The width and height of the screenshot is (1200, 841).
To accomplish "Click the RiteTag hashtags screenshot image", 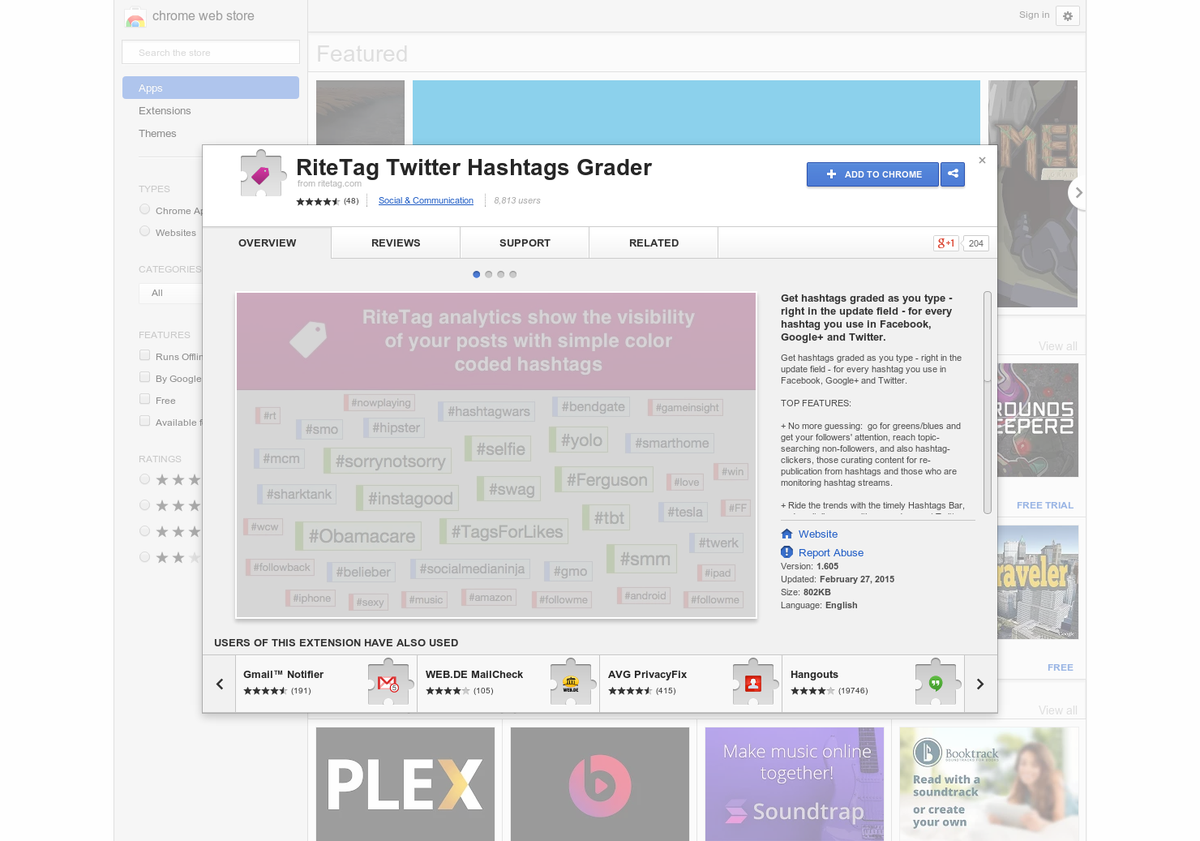I will 496,455.
